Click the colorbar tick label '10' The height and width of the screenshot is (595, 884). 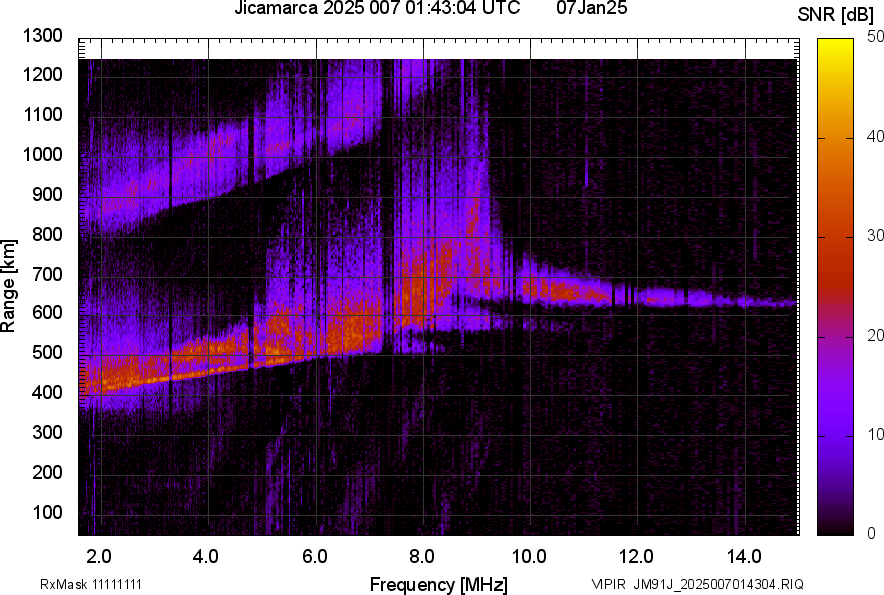875,434
